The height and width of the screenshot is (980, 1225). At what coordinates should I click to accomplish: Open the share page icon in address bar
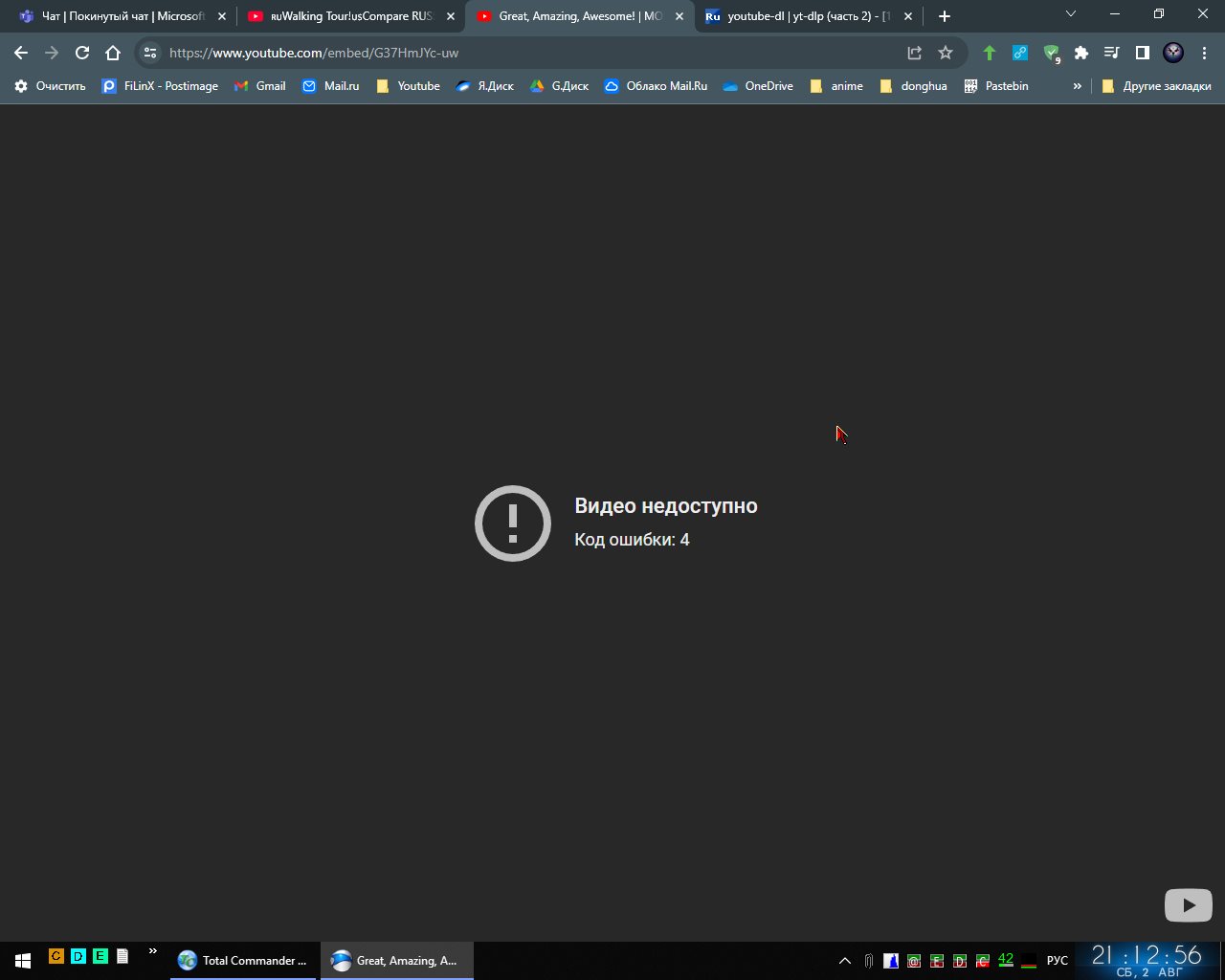coord(915,54)
